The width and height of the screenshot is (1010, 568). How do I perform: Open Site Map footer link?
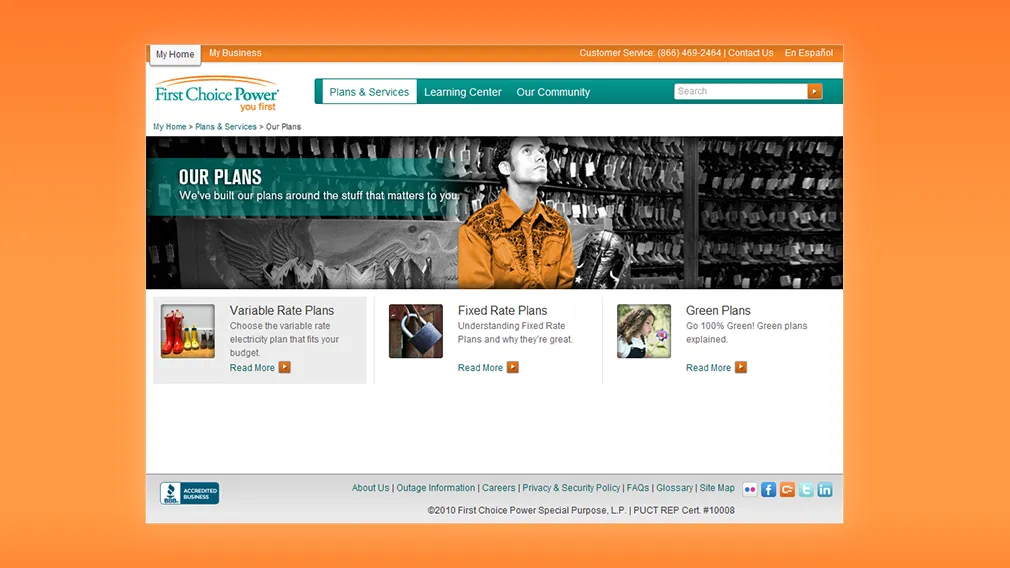(717, 488)
